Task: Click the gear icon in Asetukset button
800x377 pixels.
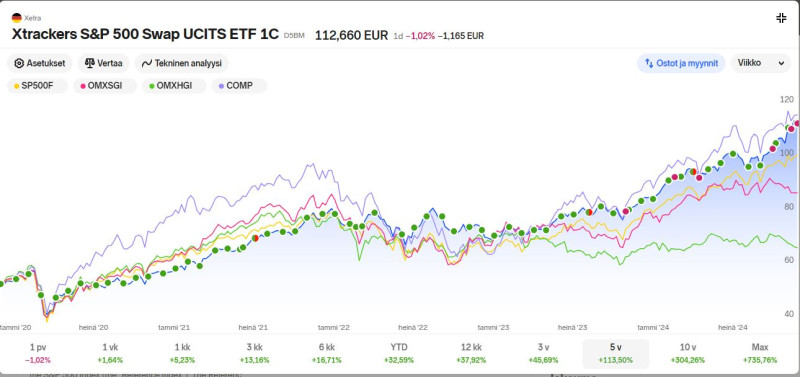Action: pyautogui.click(x=19, y=63)
